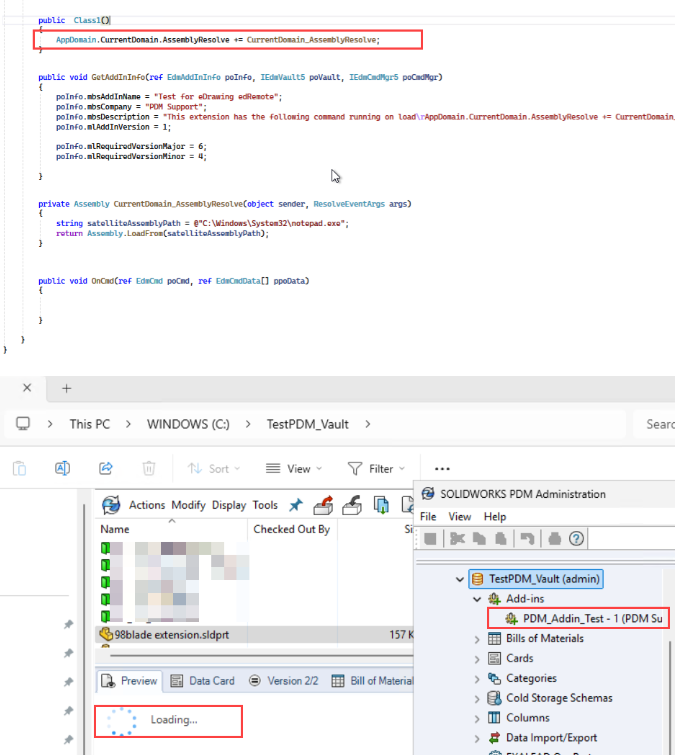Switch to the Version 2/2 tab

pos(286,681)
